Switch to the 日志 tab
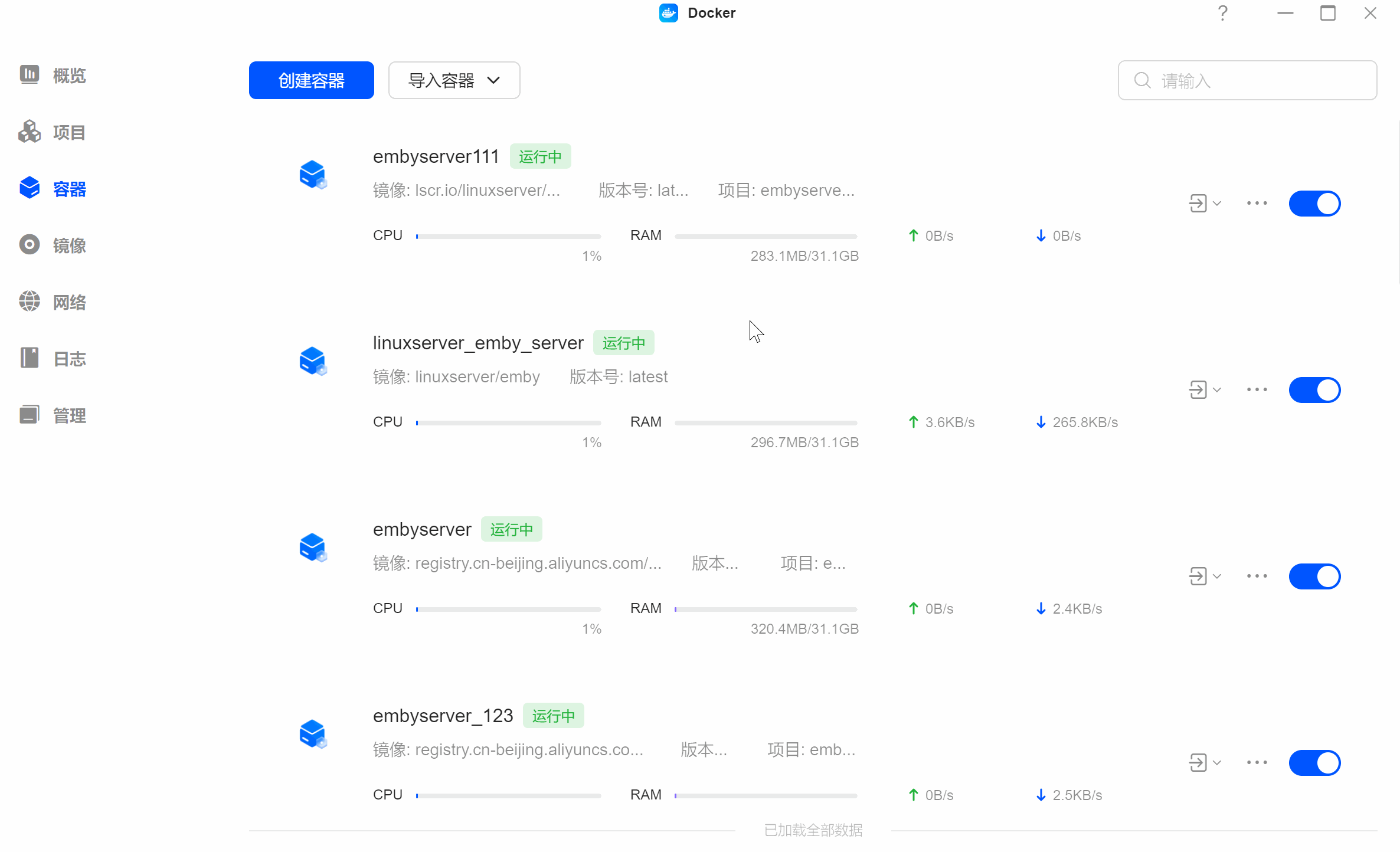The height and width of the screenshot is (852, 1400). tap(69, 359)
